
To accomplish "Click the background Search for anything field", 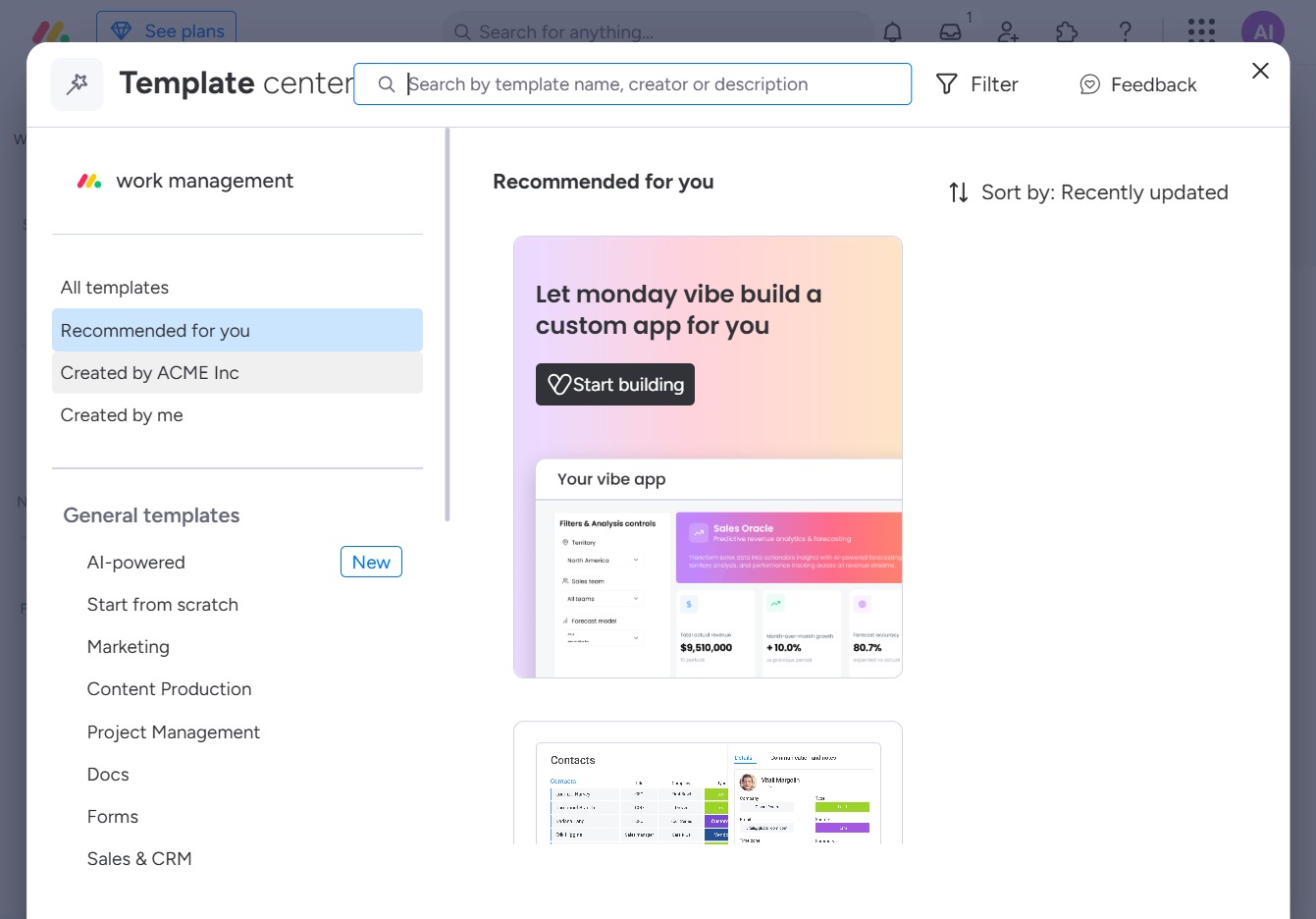I will 658,31.
